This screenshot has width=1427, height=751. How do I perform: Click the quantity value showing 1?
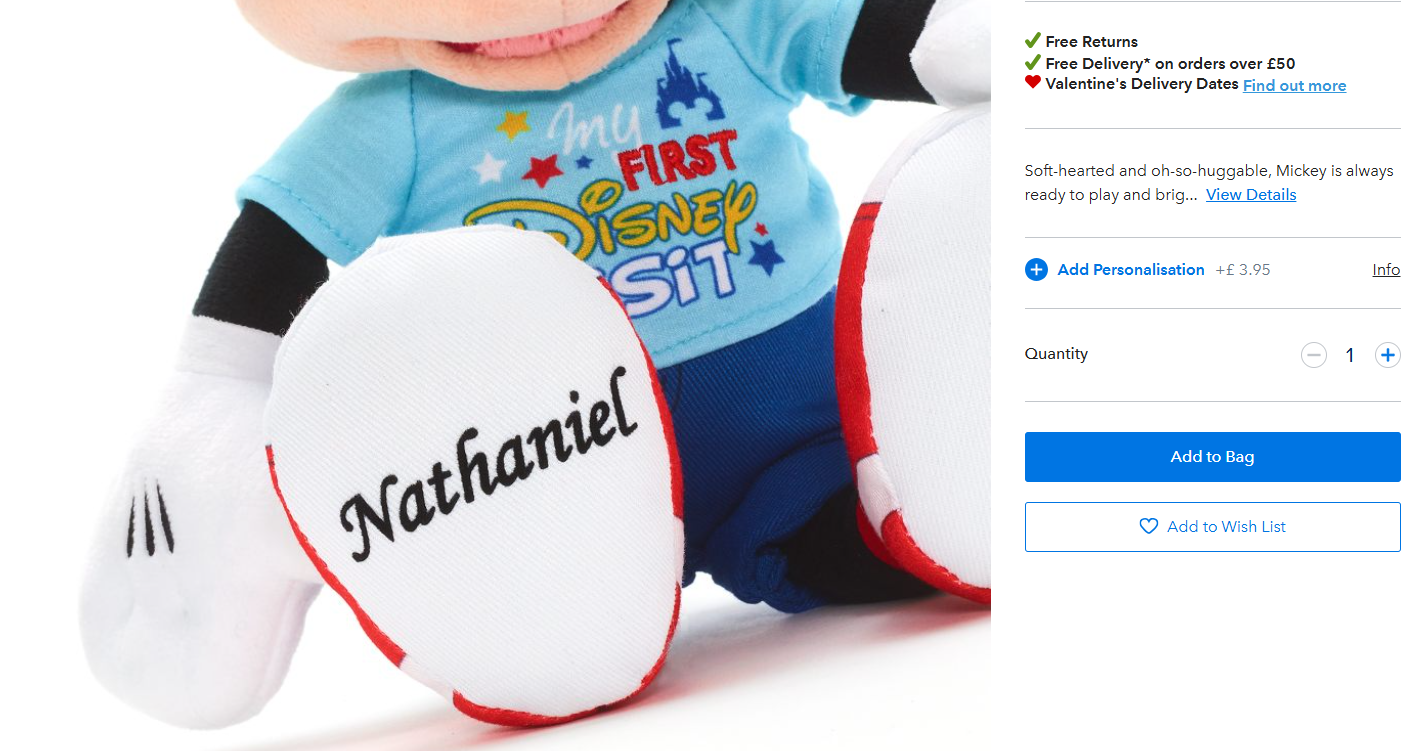(1350, 355)
